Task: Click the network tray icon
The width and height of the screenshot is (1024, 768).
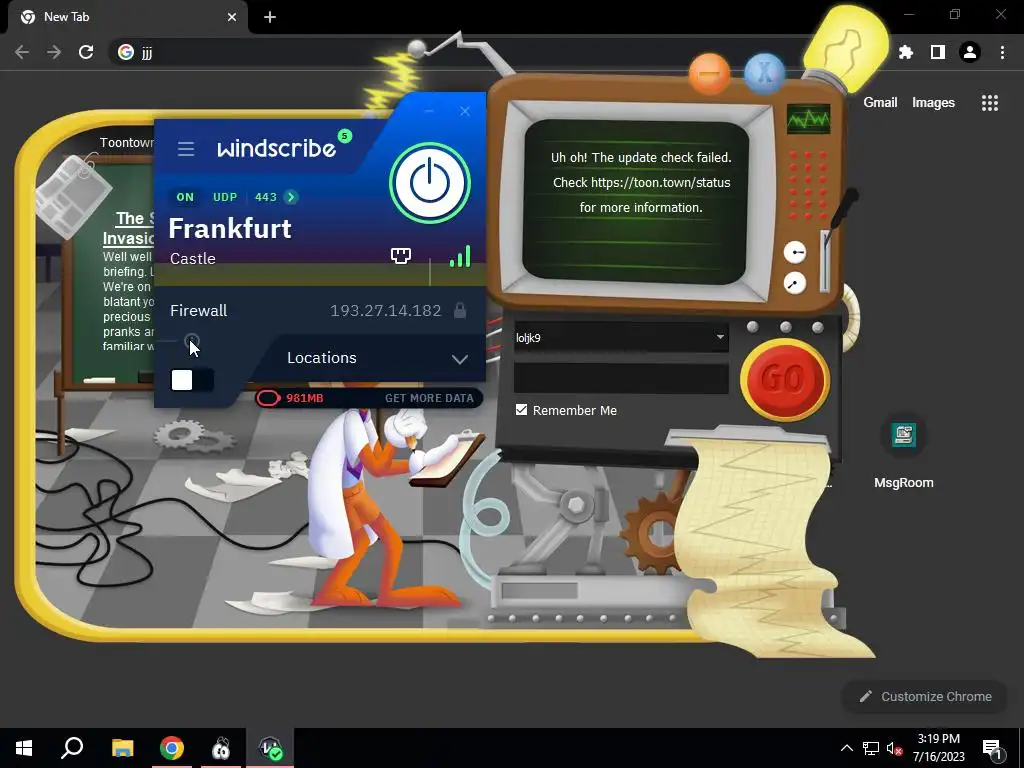Action: click(x=871, y=748)
